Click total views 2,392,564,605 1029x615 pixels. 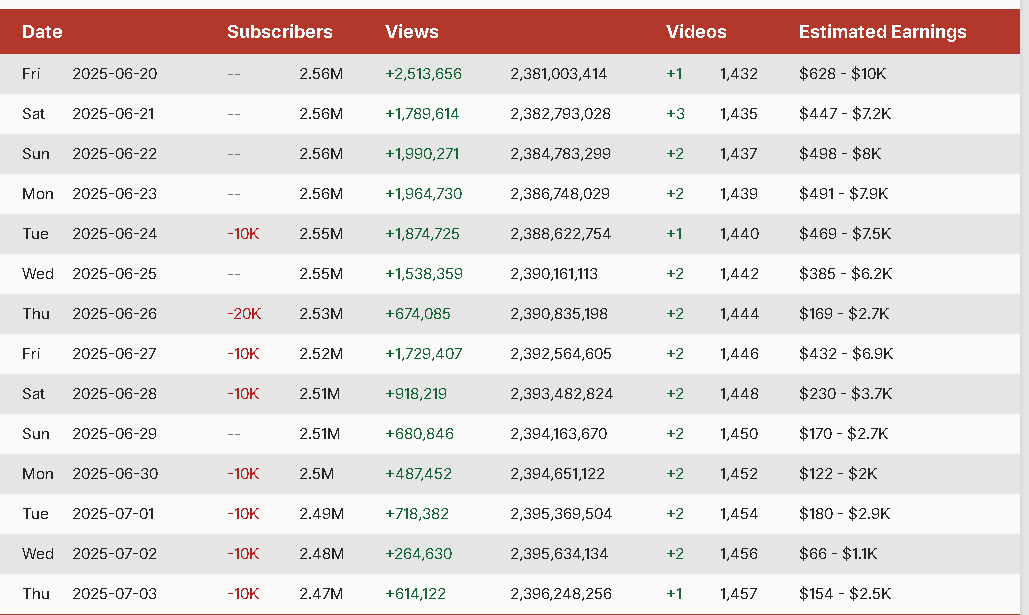(x=560, y=354)
